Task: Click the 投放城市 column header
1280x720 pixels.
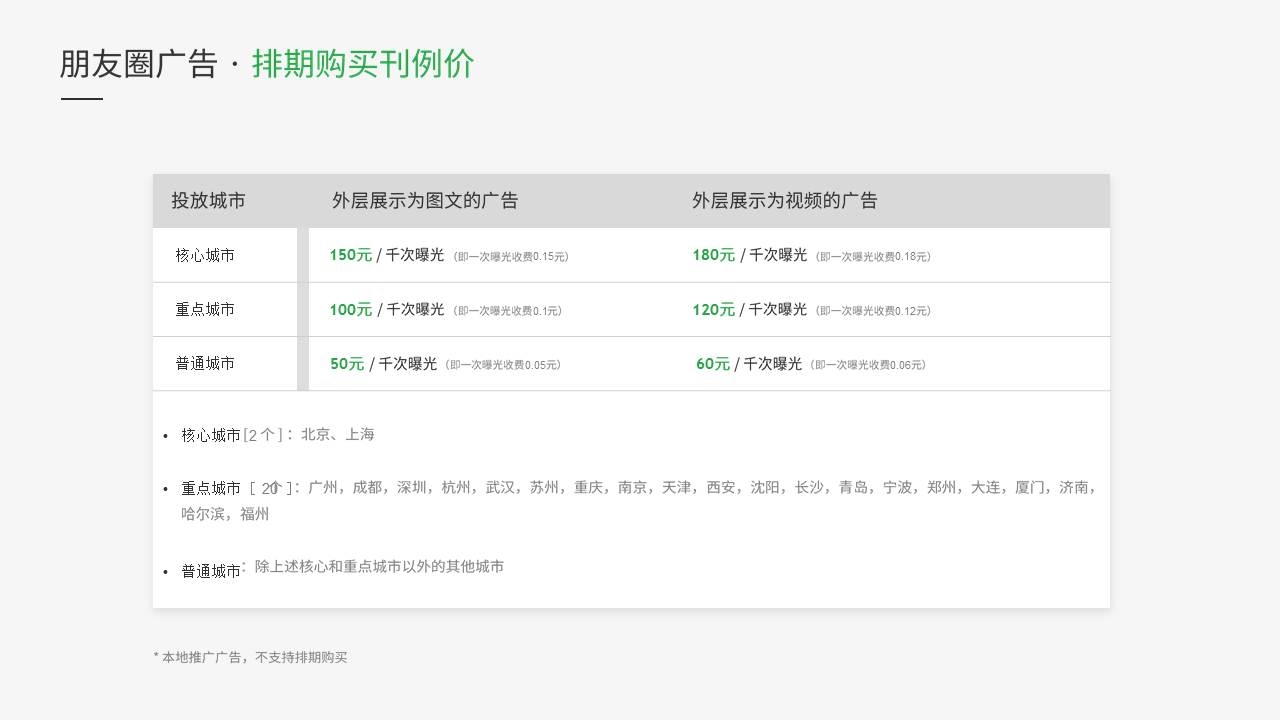Action: coord(208,201)
